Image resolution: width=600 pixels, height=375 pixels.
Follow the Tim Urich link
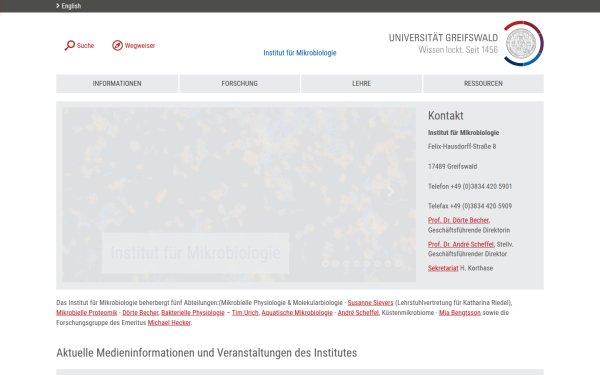[x=245, y=313]
